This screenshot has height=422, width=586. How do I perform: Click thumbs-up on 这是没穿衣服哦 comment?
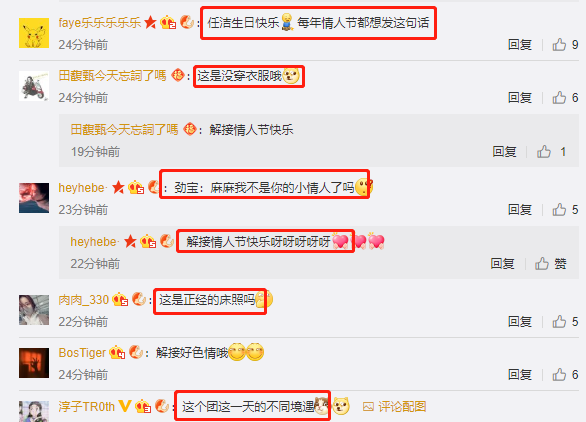tap(559, 98)
